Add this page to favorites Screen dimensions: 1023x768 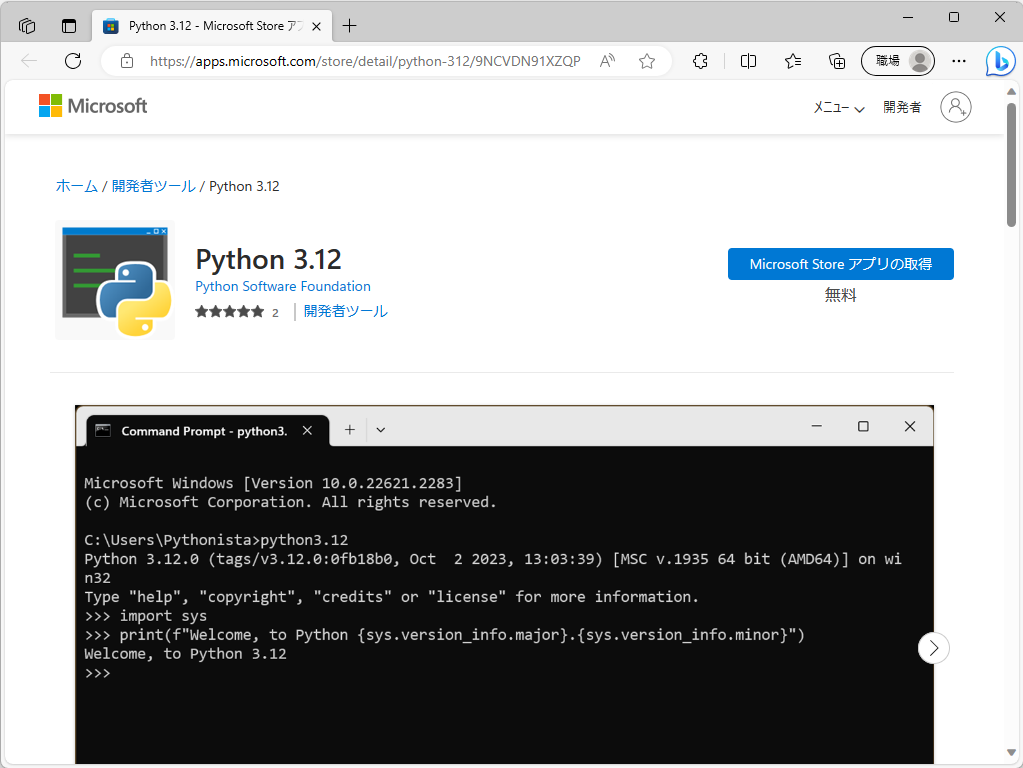(646, 61)
